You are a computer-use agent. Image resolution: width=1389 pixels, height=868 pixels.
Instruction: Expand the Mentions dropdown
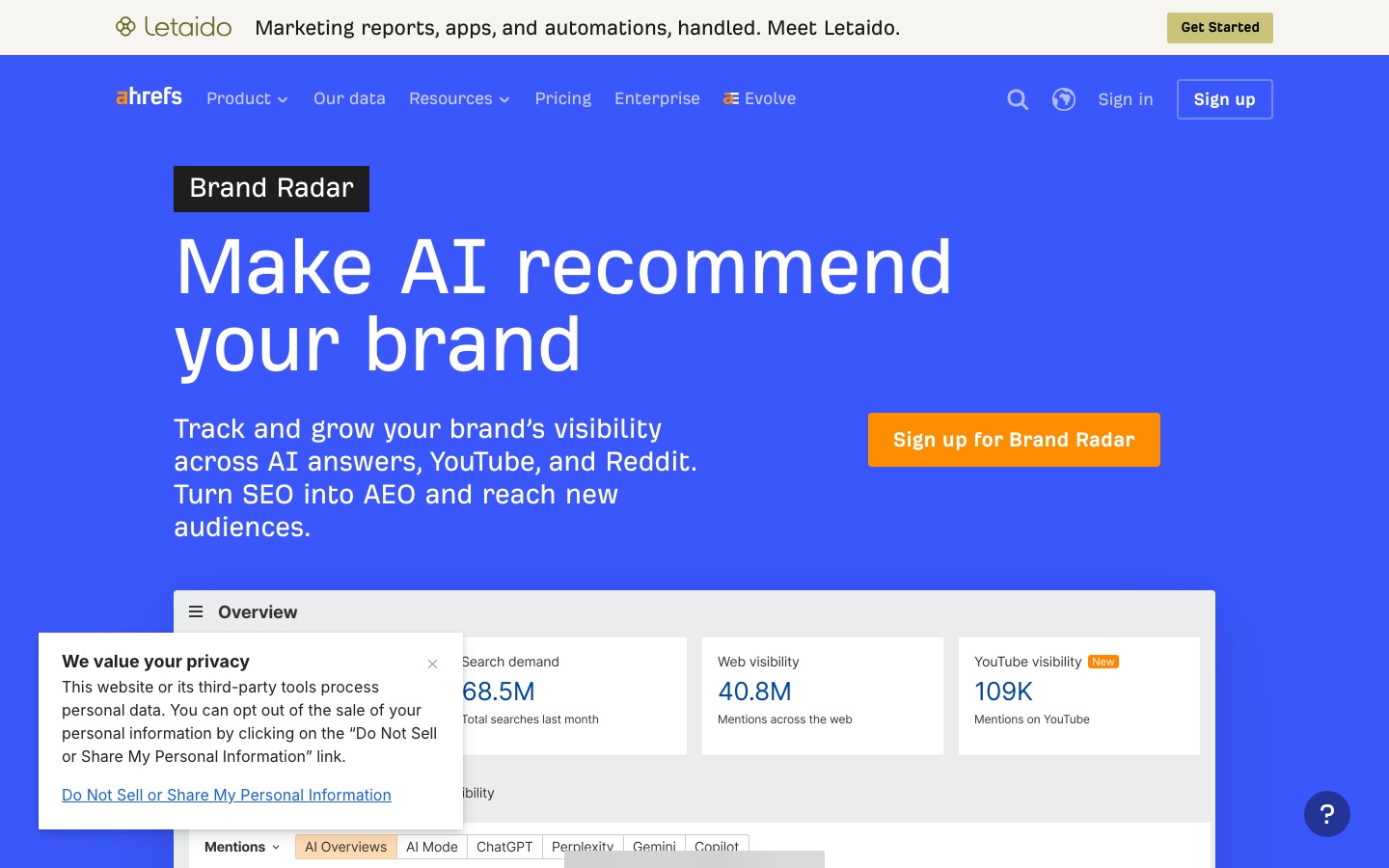pyautogui.click(x=242, y=847)
